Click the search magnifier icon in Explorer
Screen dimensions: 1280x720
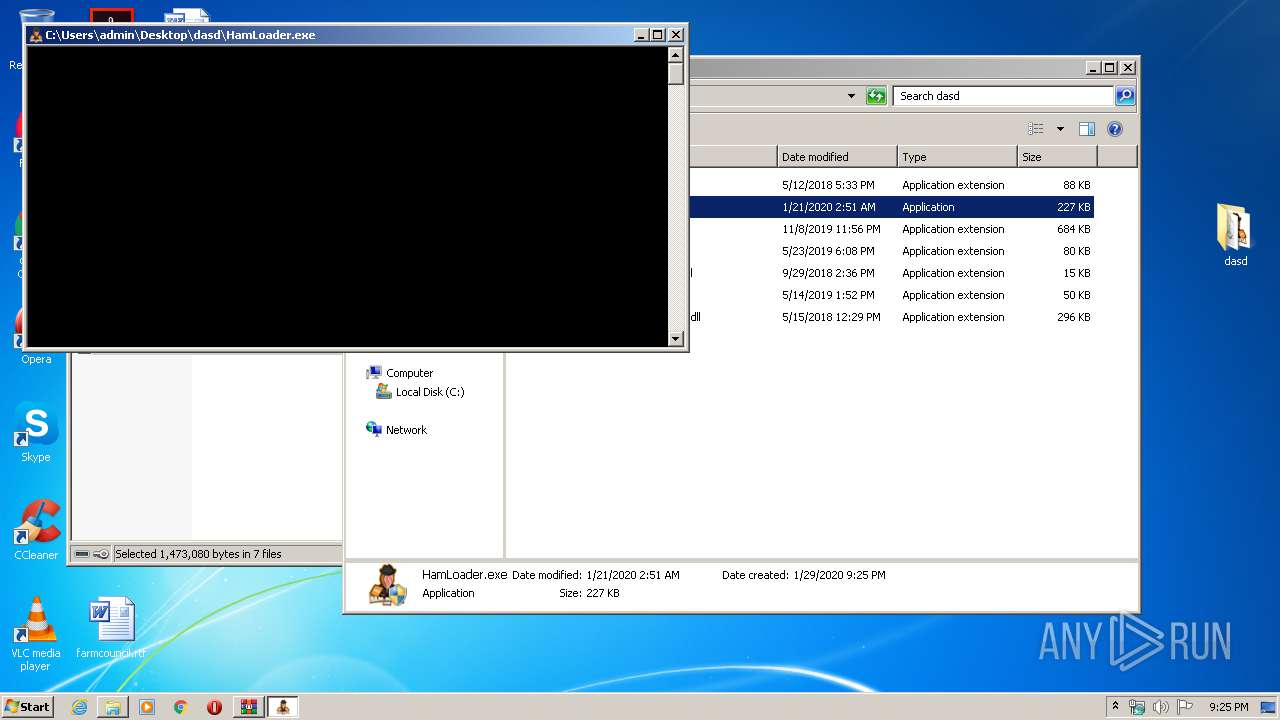(1125, 96)
